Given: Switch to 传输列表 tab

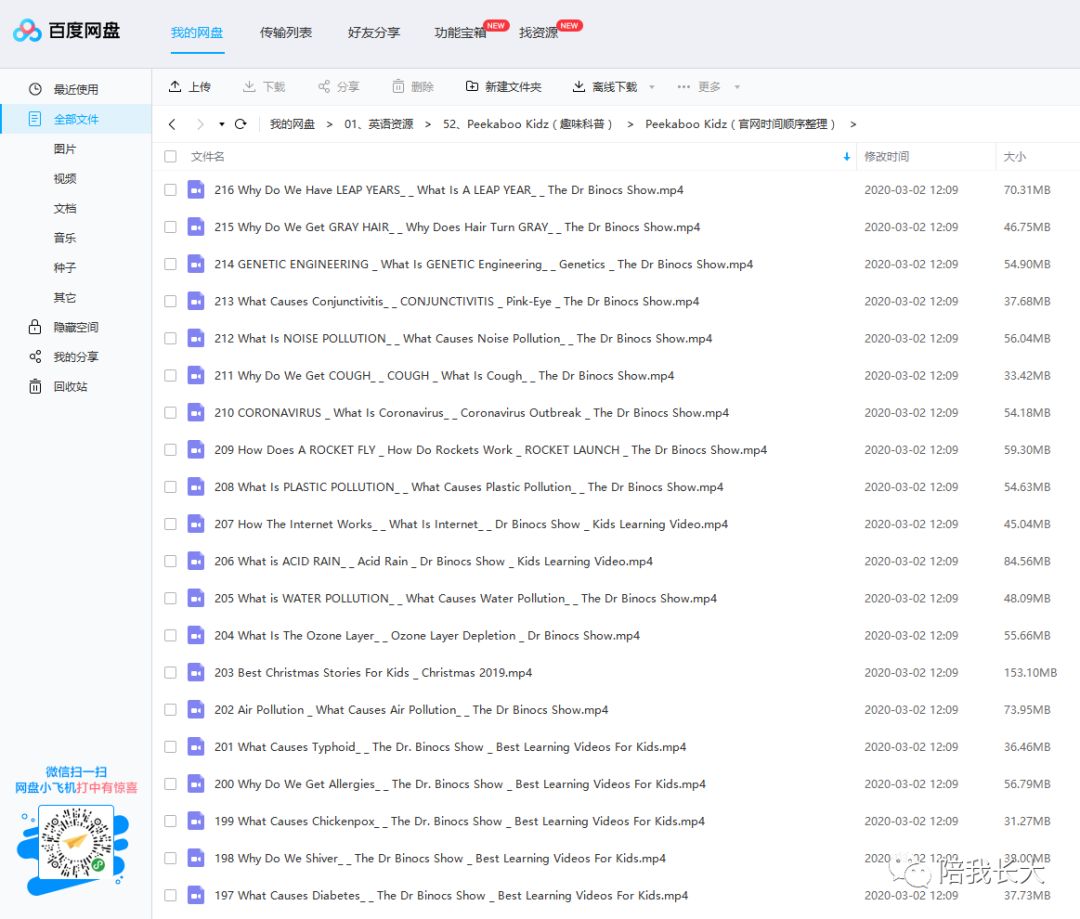Looking at the screenshot, I should point(286,32).
